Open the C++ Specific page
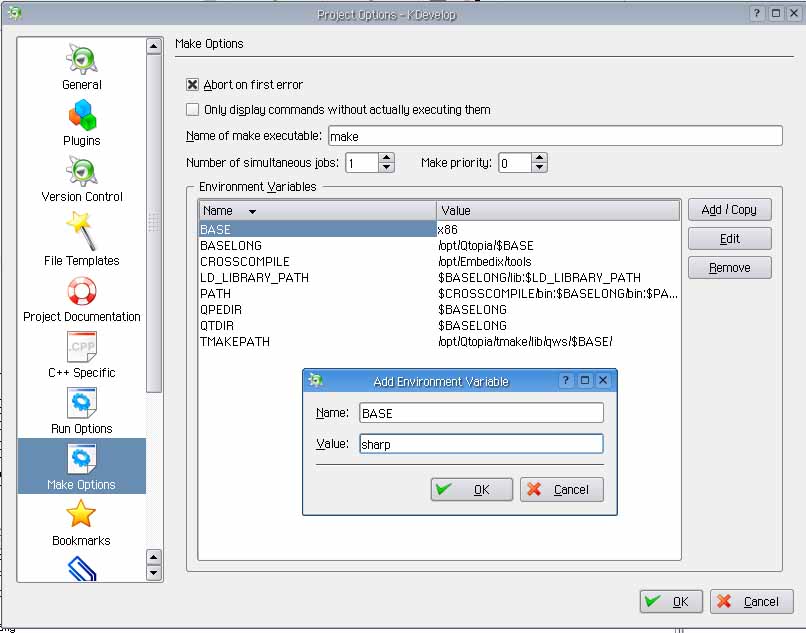Viewport: 806px width, 633px height. pyautogui.click(x=82, y=355)
